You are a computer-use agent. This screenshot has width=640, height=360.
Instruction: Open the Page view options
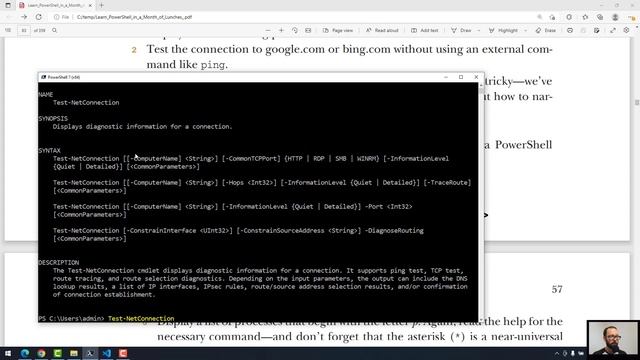[x=338, y=30]
